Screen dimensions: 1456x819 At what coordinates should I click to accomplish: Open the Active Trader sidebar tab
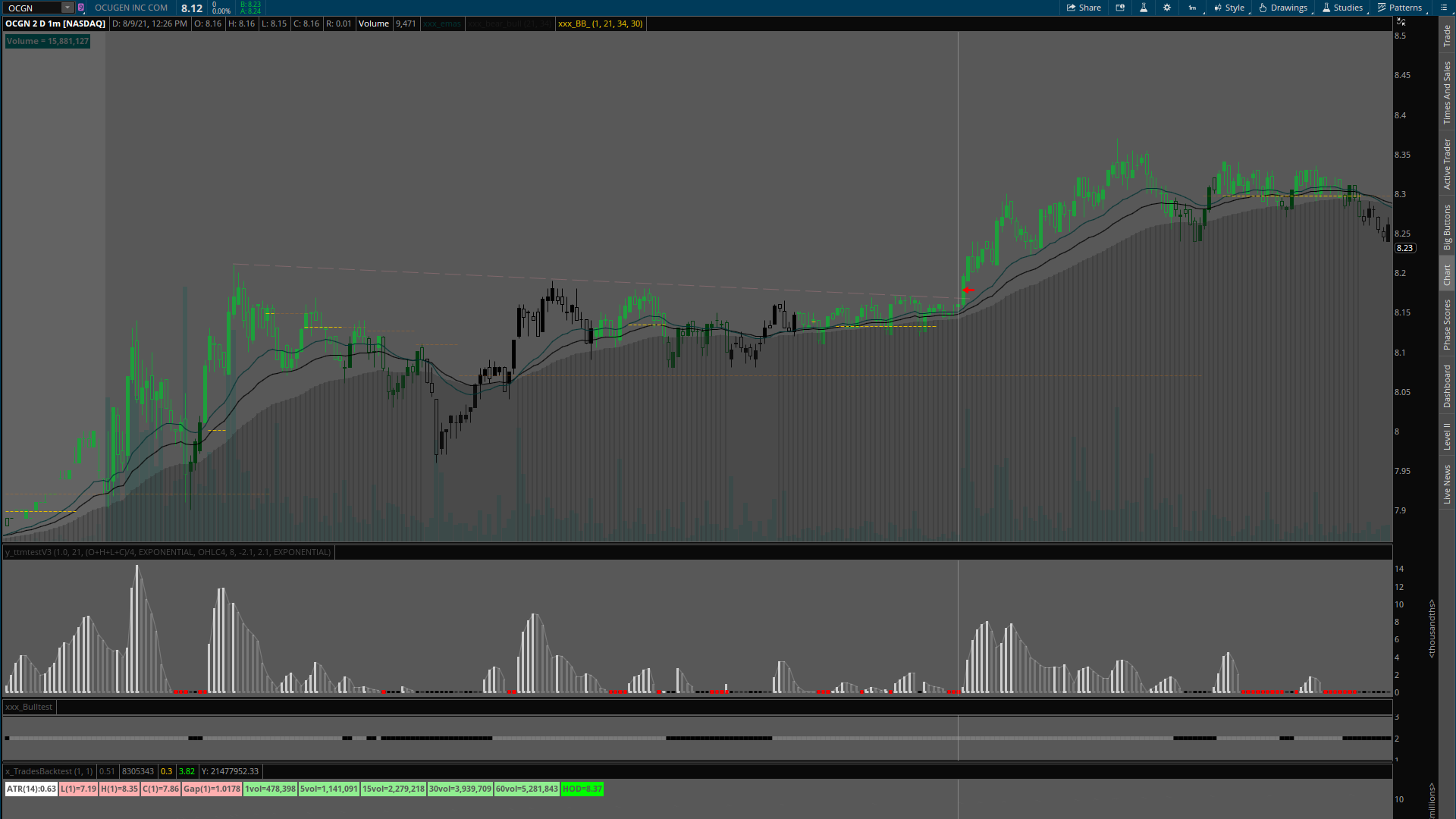[1447, 164]
